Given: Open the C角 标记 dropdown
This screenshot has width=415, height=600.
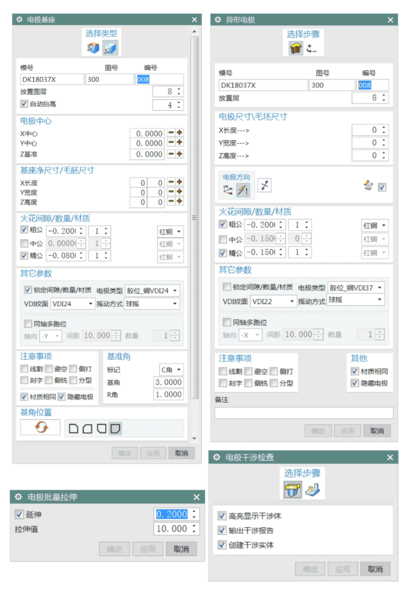Looking at the screenshot, I should (x=171, y=370).
